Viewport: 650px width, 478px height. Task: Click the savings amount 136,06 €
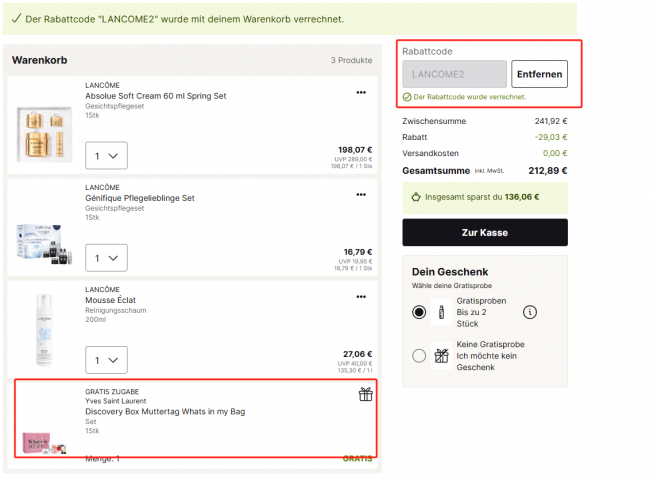[x=522, y=197]
